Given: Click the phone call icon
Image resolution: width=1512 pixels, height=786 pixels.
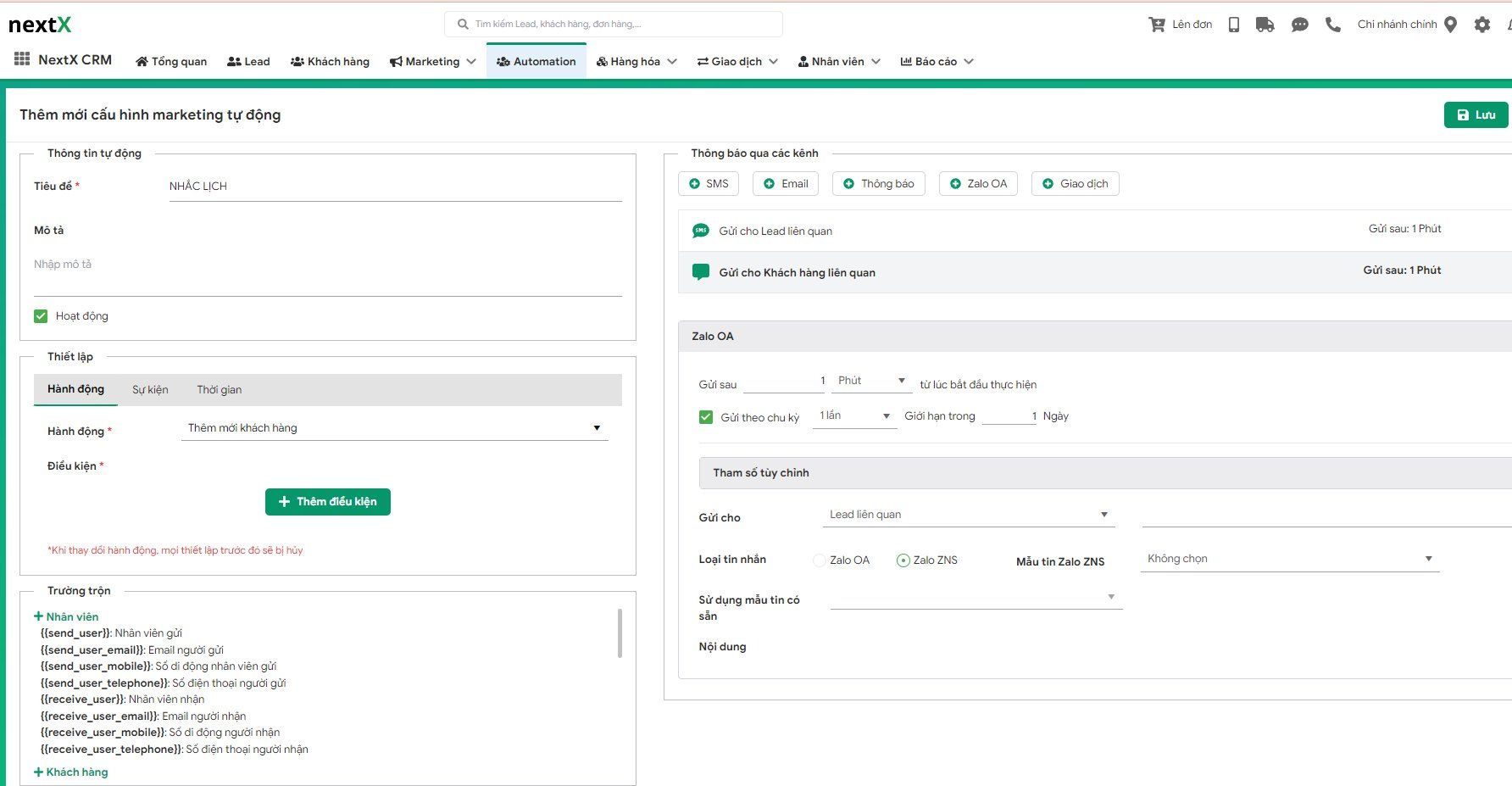Looking at the screenshot, I should pos(1333,25).
